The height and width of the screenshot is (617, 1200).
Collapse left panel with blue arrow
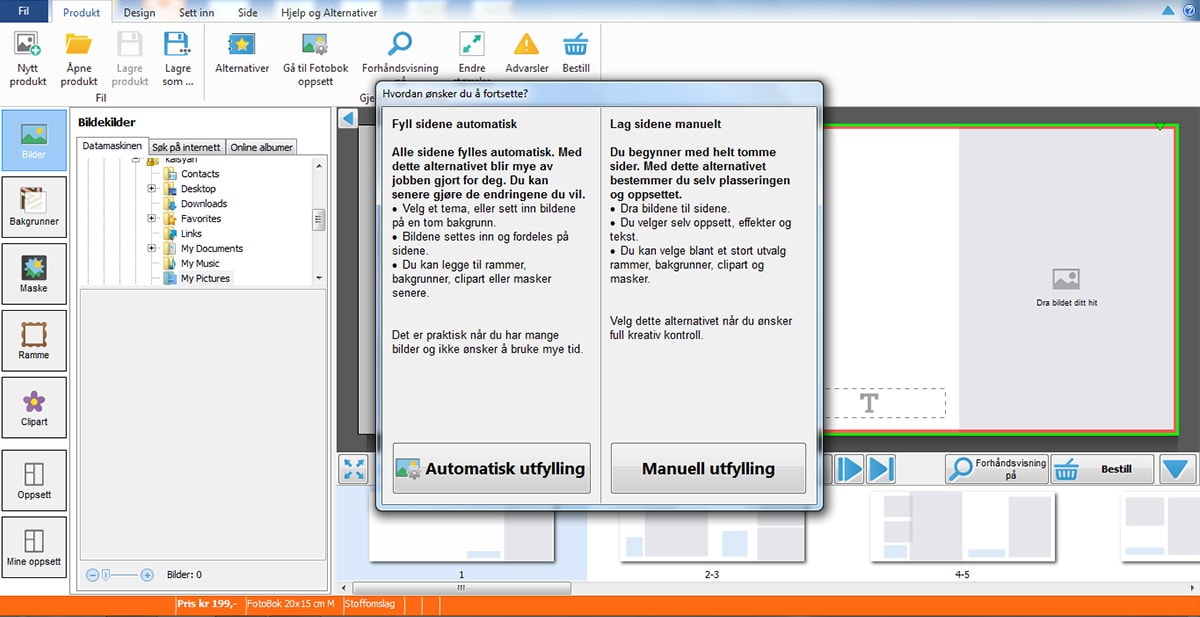pyautogui.click(x=348, y=119)
